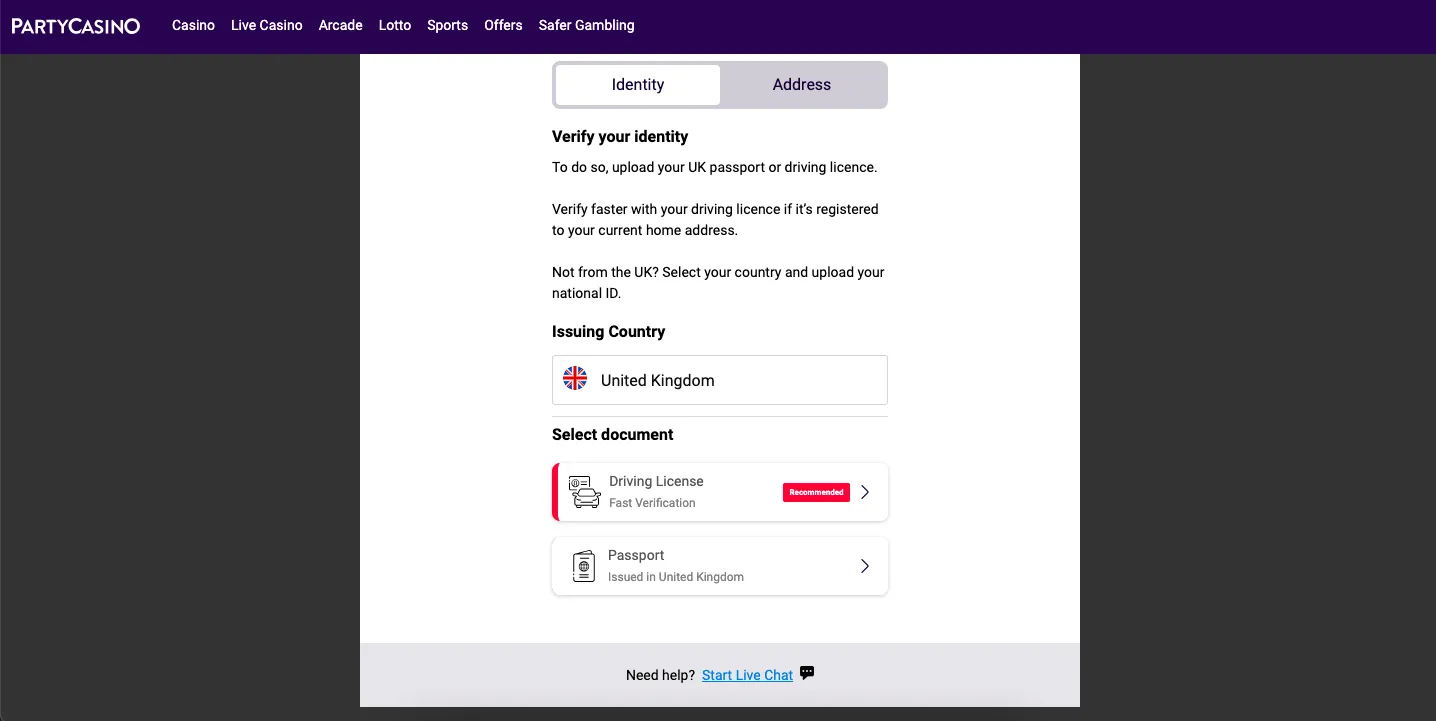
Task: Open the Safer Gambling page
Action: tap(586, 25)
